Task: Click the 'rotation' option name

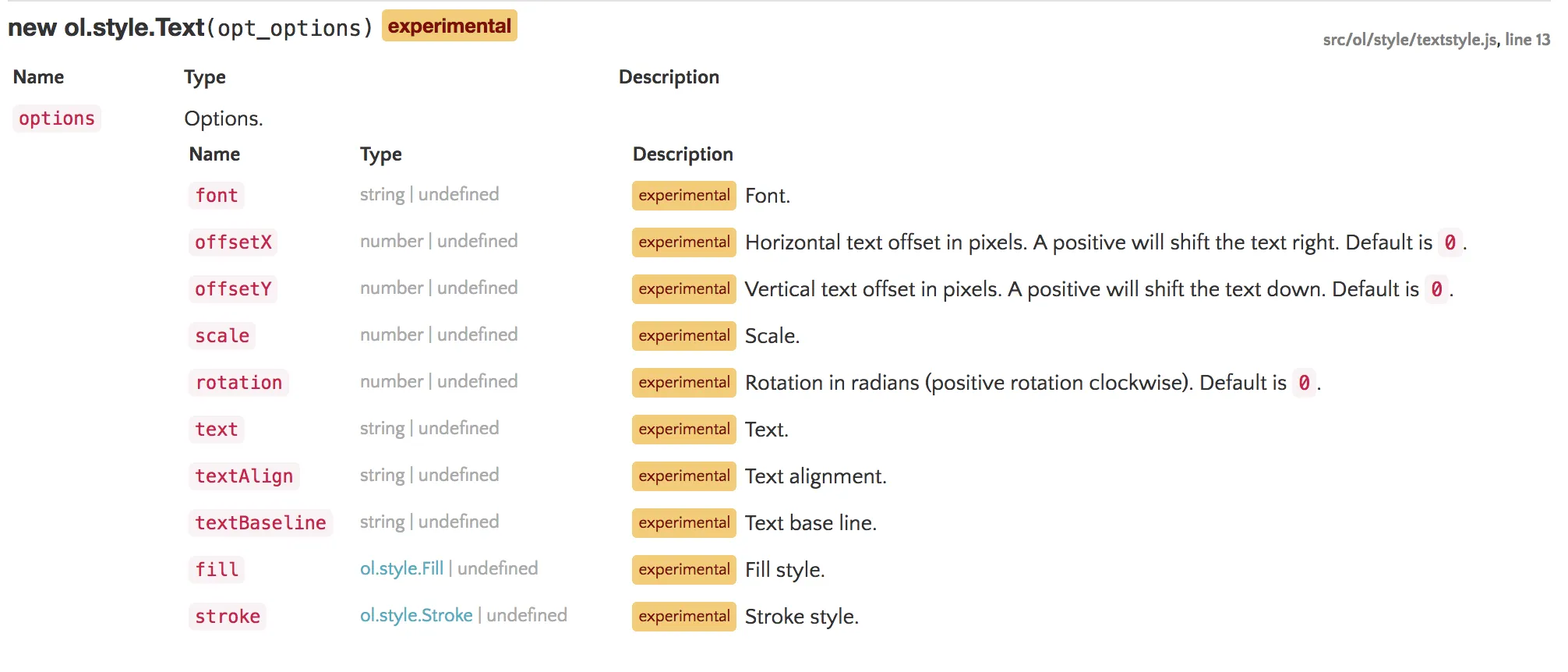Action: point(238,383)
